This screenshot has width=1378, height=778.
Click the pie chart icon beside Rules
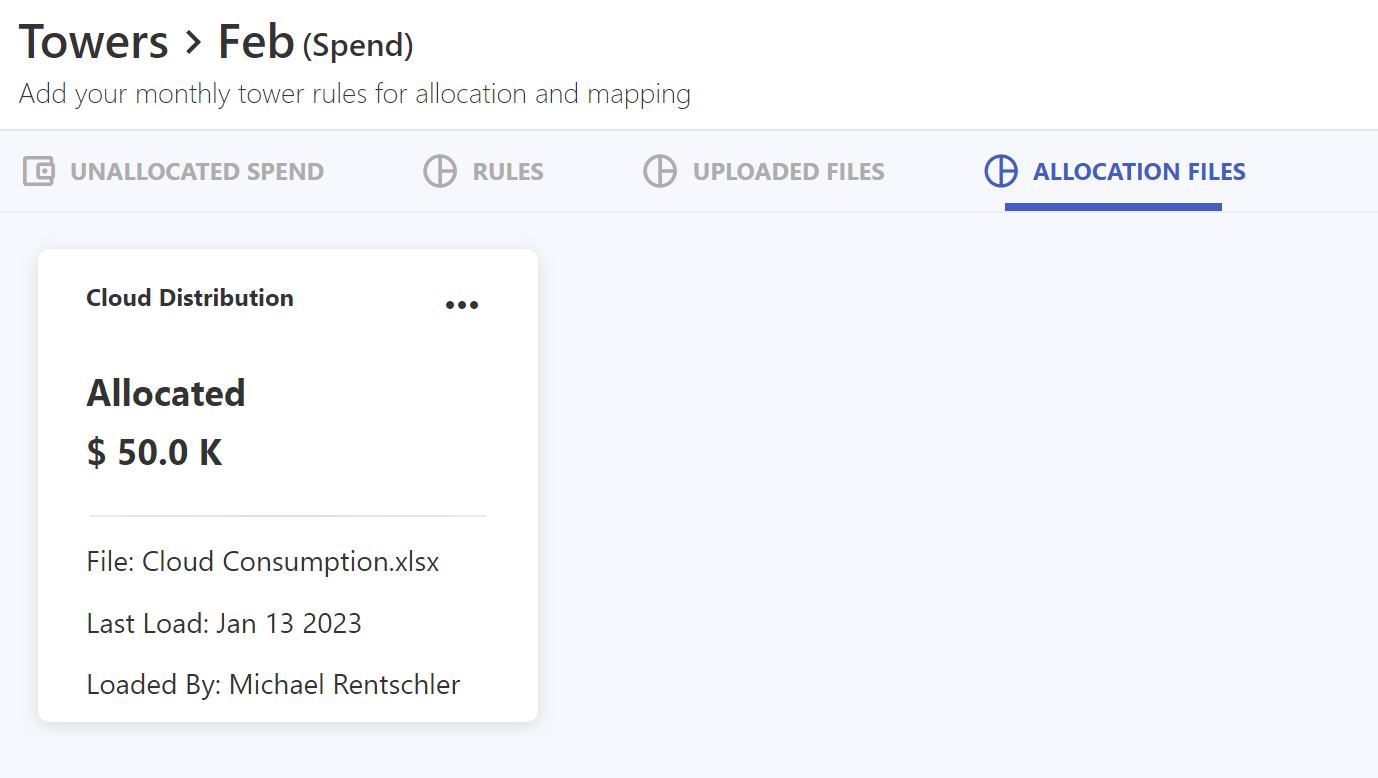click(x=440, y=171)
